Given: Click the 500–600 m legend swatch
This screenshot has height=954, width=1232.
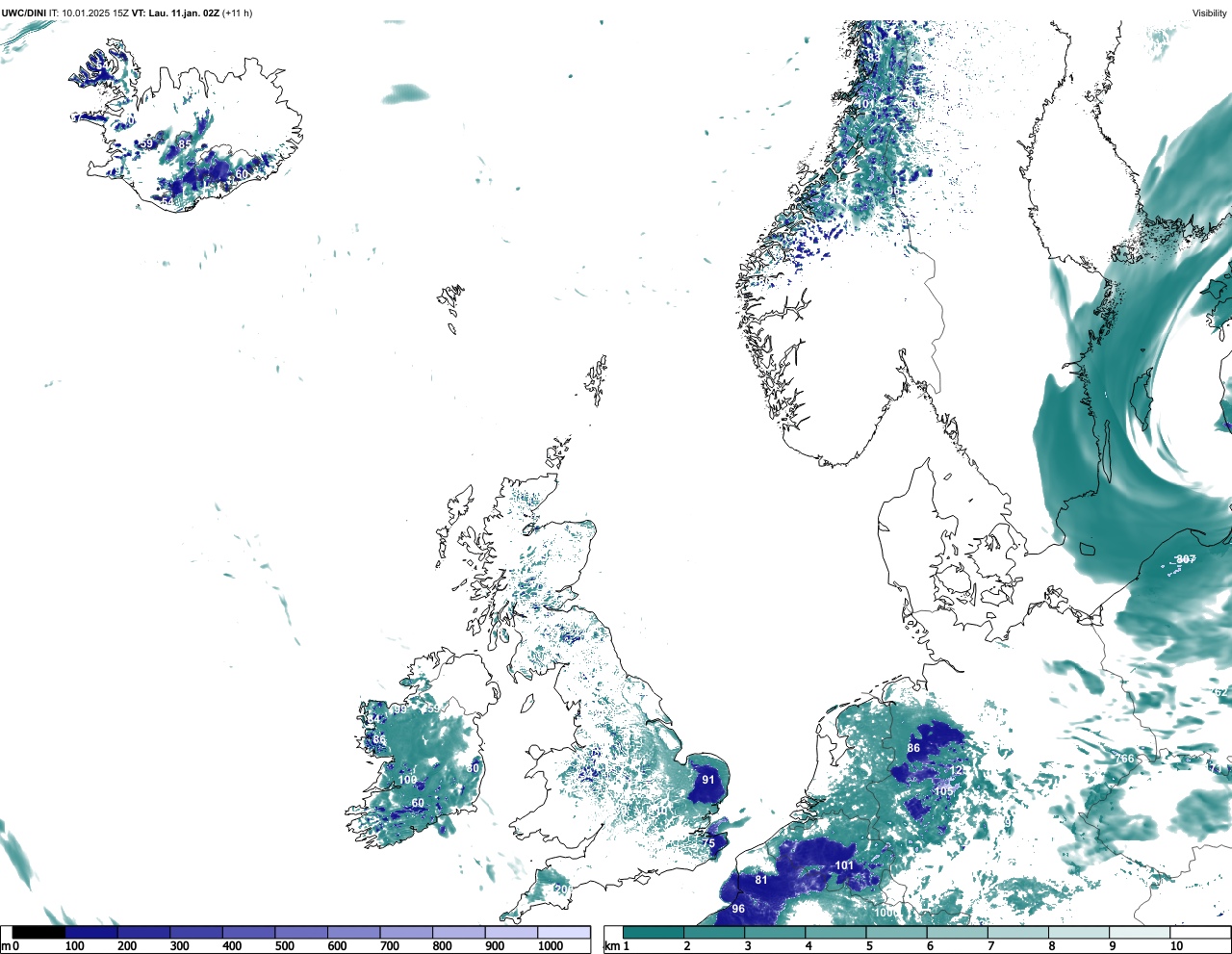Looking at the screenshot, I should (x=300, y=932).
